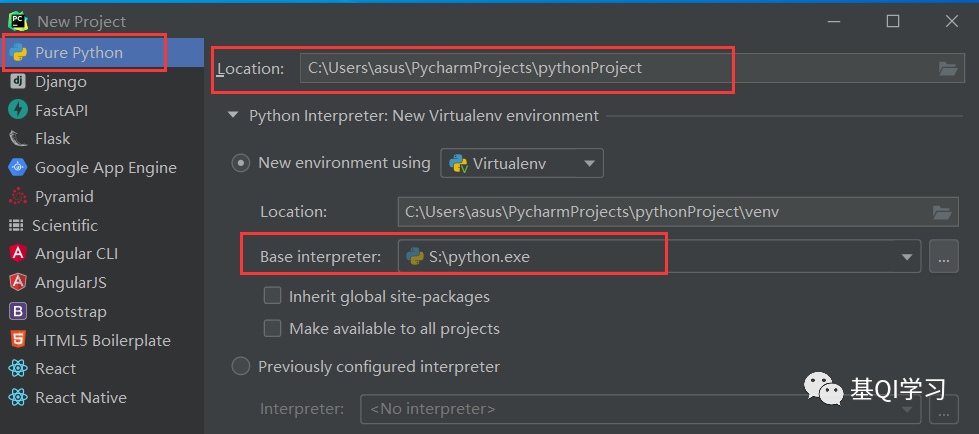Click the Scientific grid icon
This screenshot has height=434, width=979.
[x=16, y=225]
